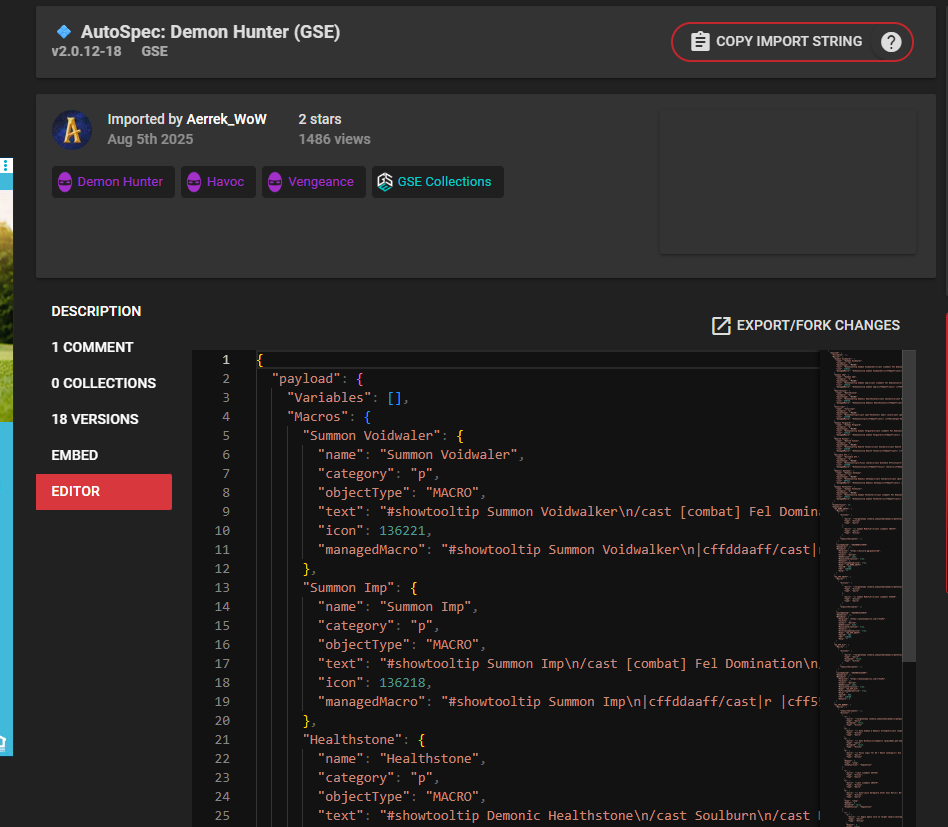Click the clipboard icon on Copy Import String
This screenshot has width=948, height=827.
700,42
